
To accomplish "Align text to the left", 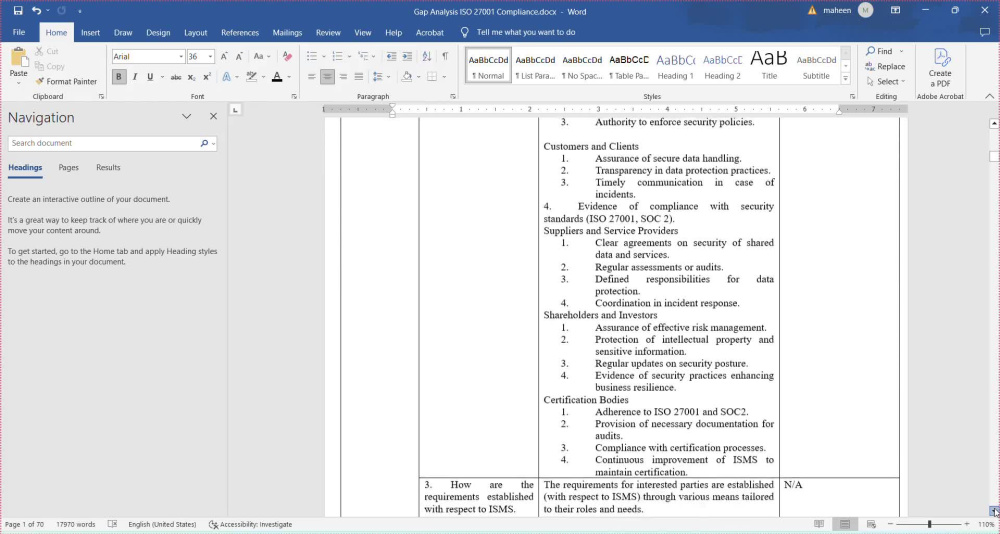I will pyautogui.click(x=311, y=77).
